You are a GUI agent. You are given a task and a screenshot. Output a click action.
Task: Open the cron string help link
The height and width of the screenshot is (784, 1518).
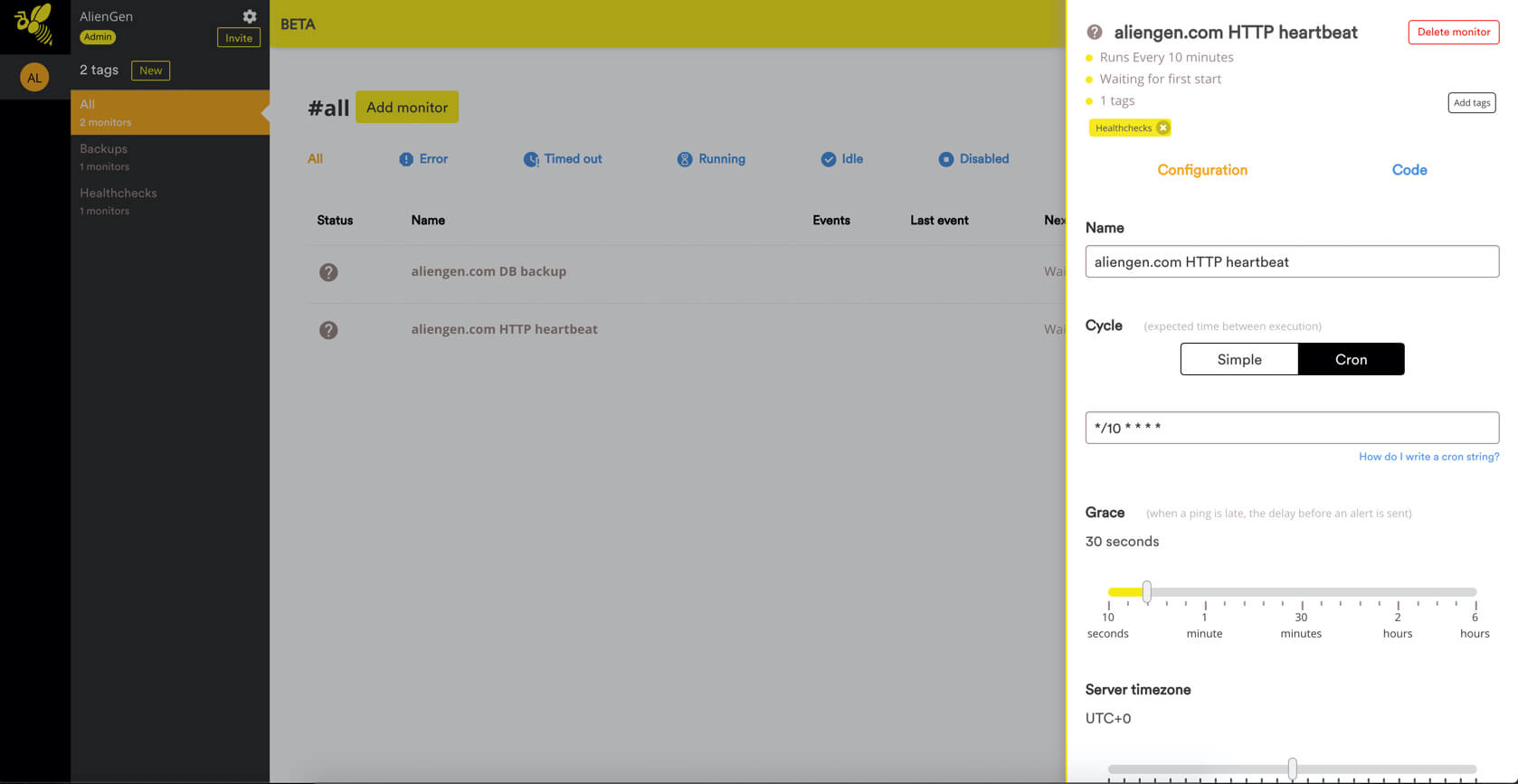pyautogui.click(x=1428, y=457)
